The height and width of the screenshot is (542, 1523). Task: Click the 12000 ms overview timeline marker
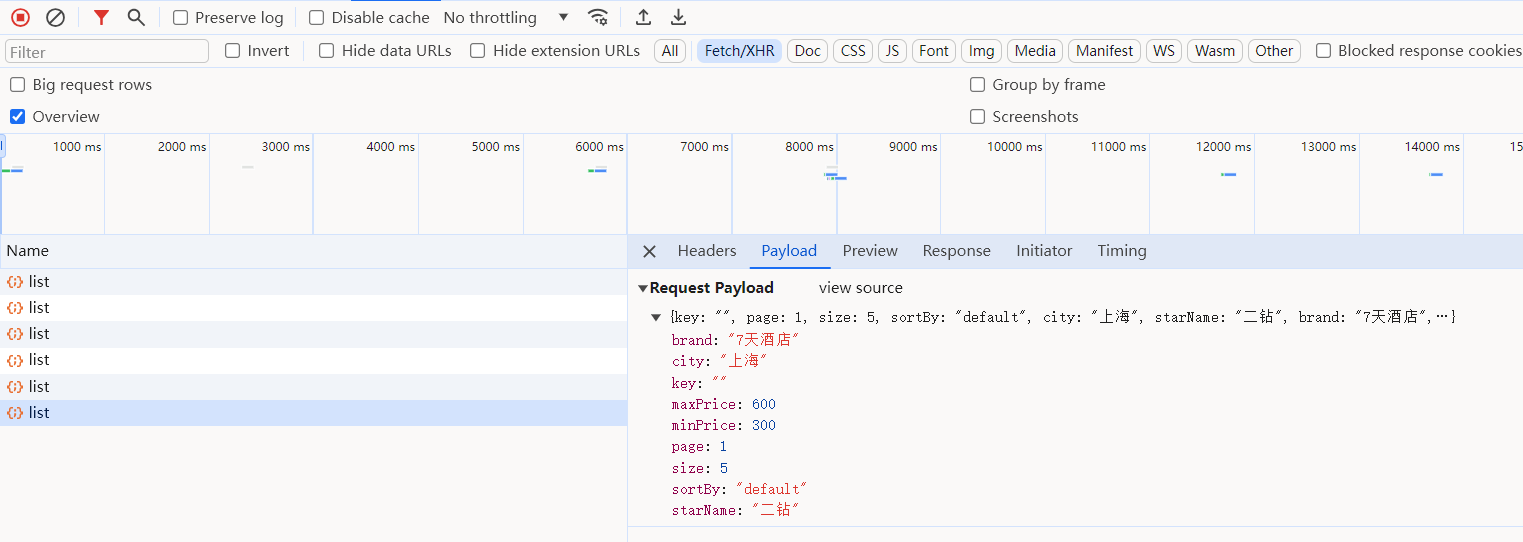(x=1223, y=147)
